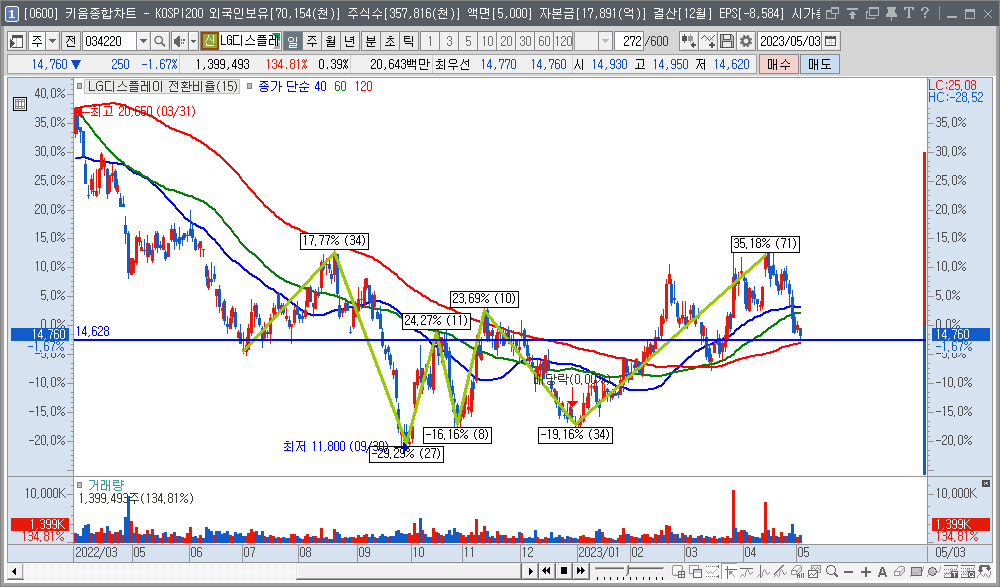1000x587 pixels.
Task: Click the play button in bottom playback bar
Action: [x=530, y=571]
